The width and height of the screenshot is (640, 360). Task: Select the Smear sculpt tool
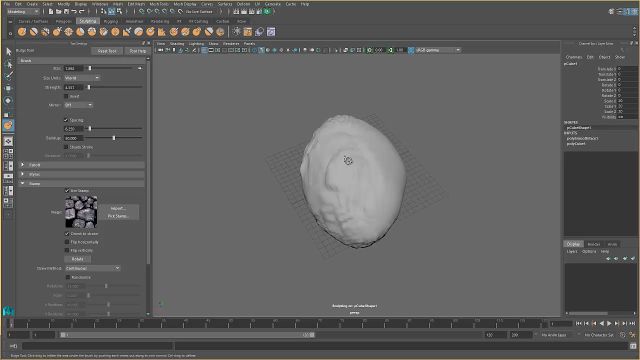185,32
